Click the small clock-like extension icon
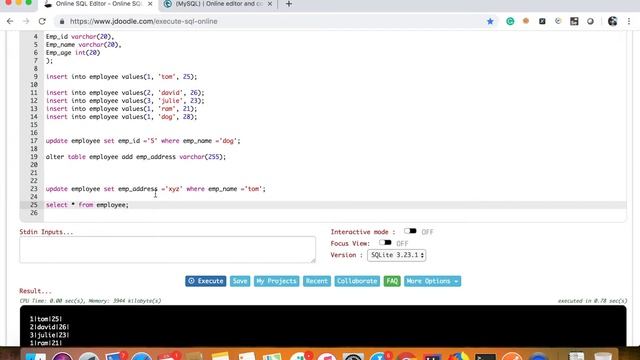640x360 pixels. coord(558,21)
